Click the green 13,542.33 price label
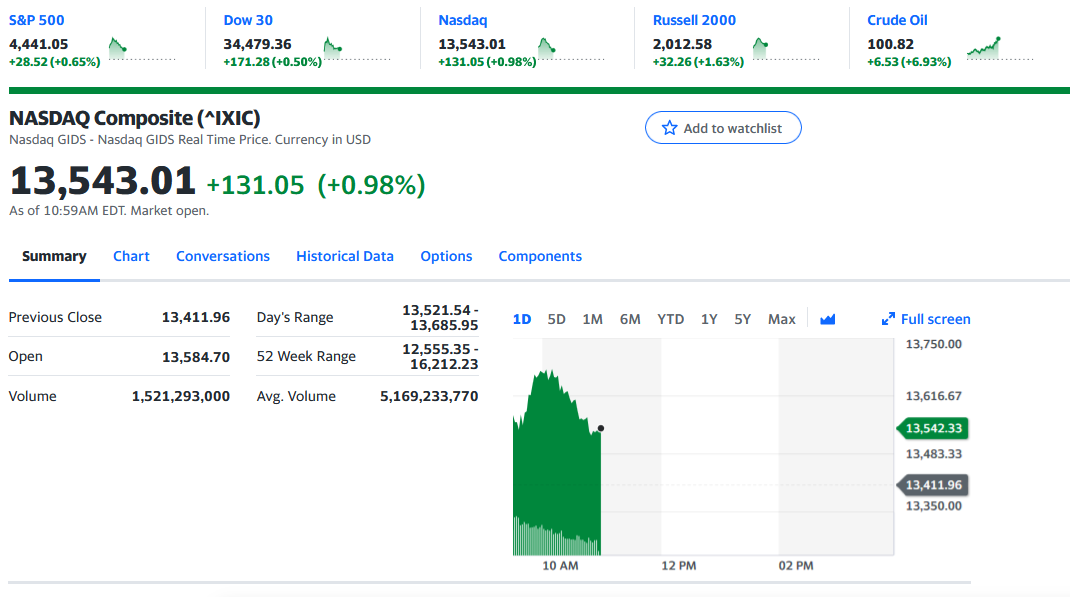Image resolution: width=1070 pixels, height=597 pixels. click(932, 428)
